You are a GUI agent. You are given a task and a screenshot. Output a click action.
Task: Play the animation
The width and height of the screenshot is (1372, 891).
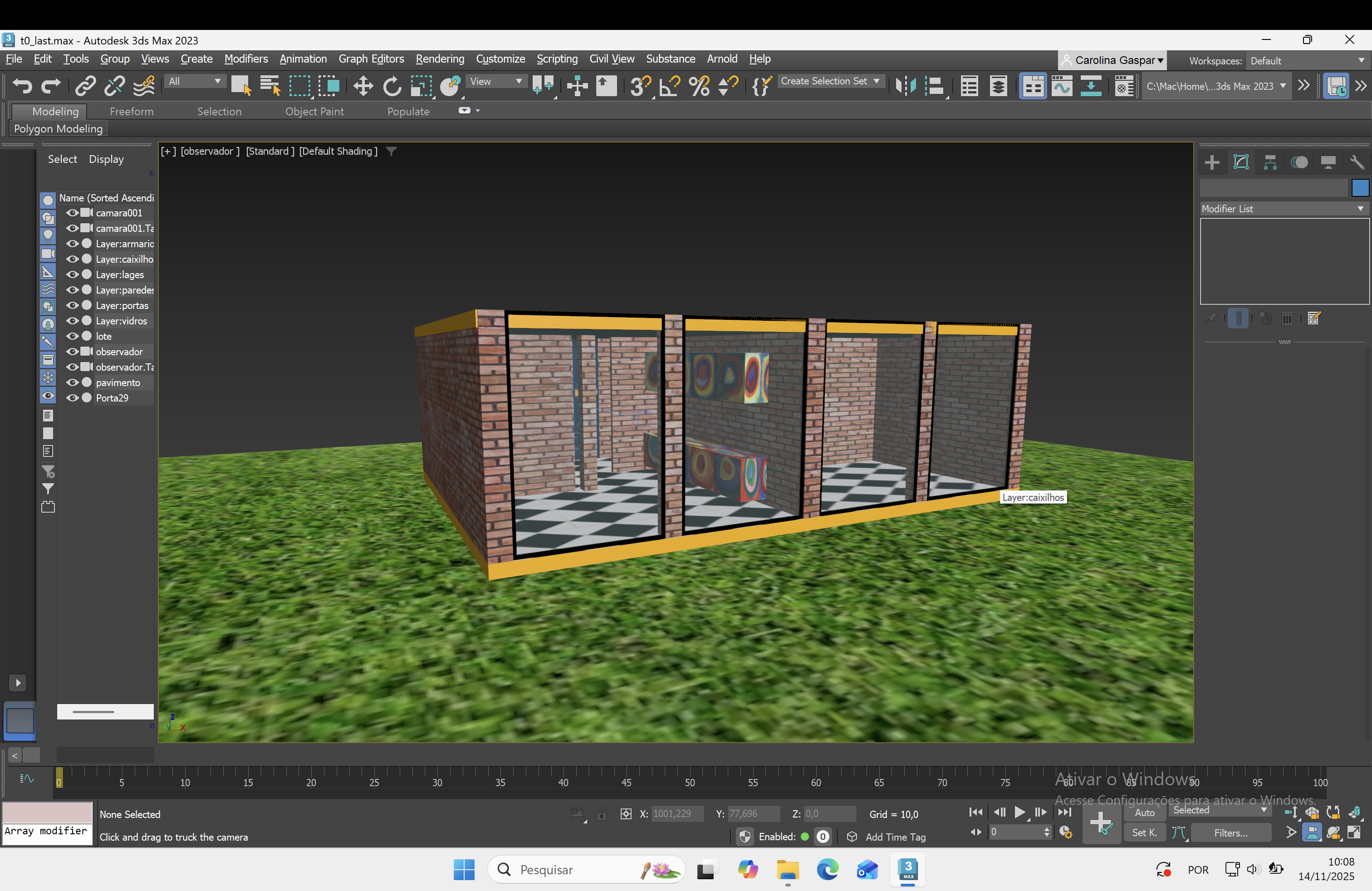[x=1020, y=813]
